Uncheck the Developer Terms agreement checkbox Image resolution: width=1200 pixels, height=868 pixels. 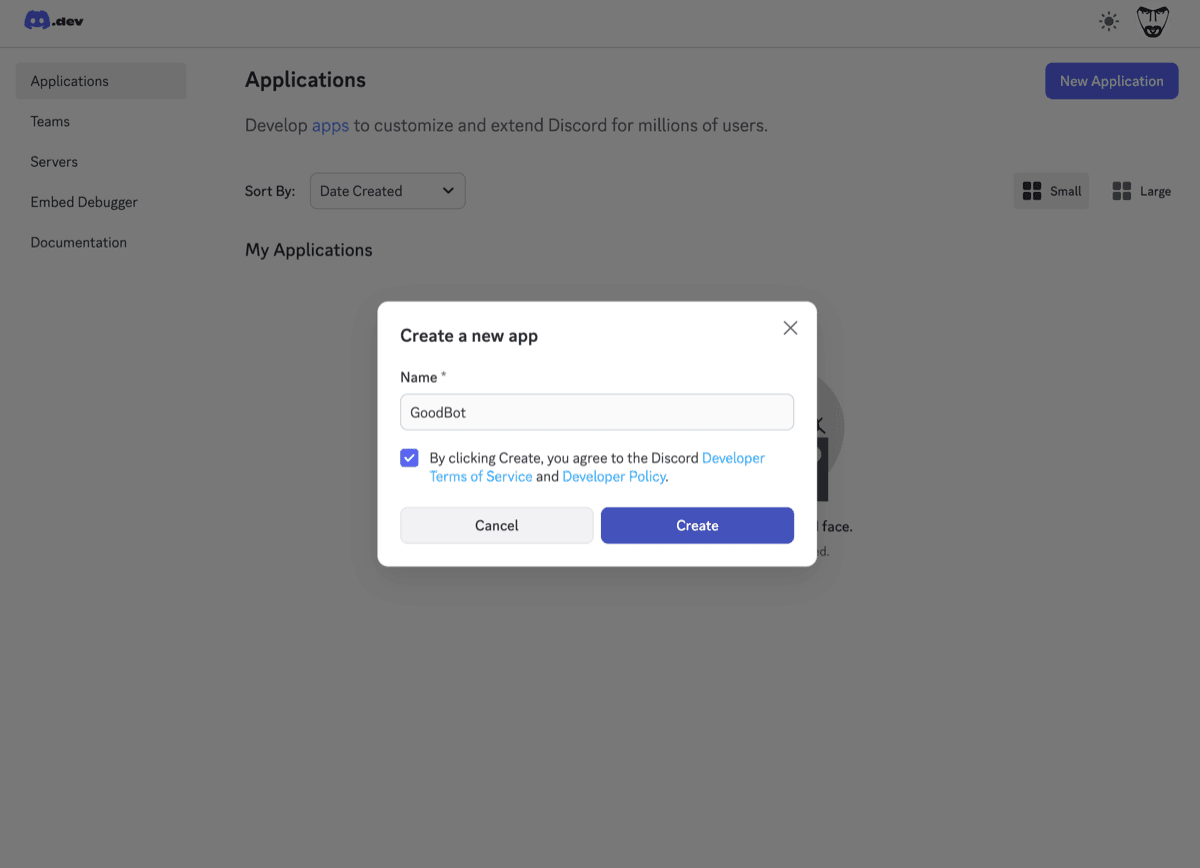[x=409, y=457]
